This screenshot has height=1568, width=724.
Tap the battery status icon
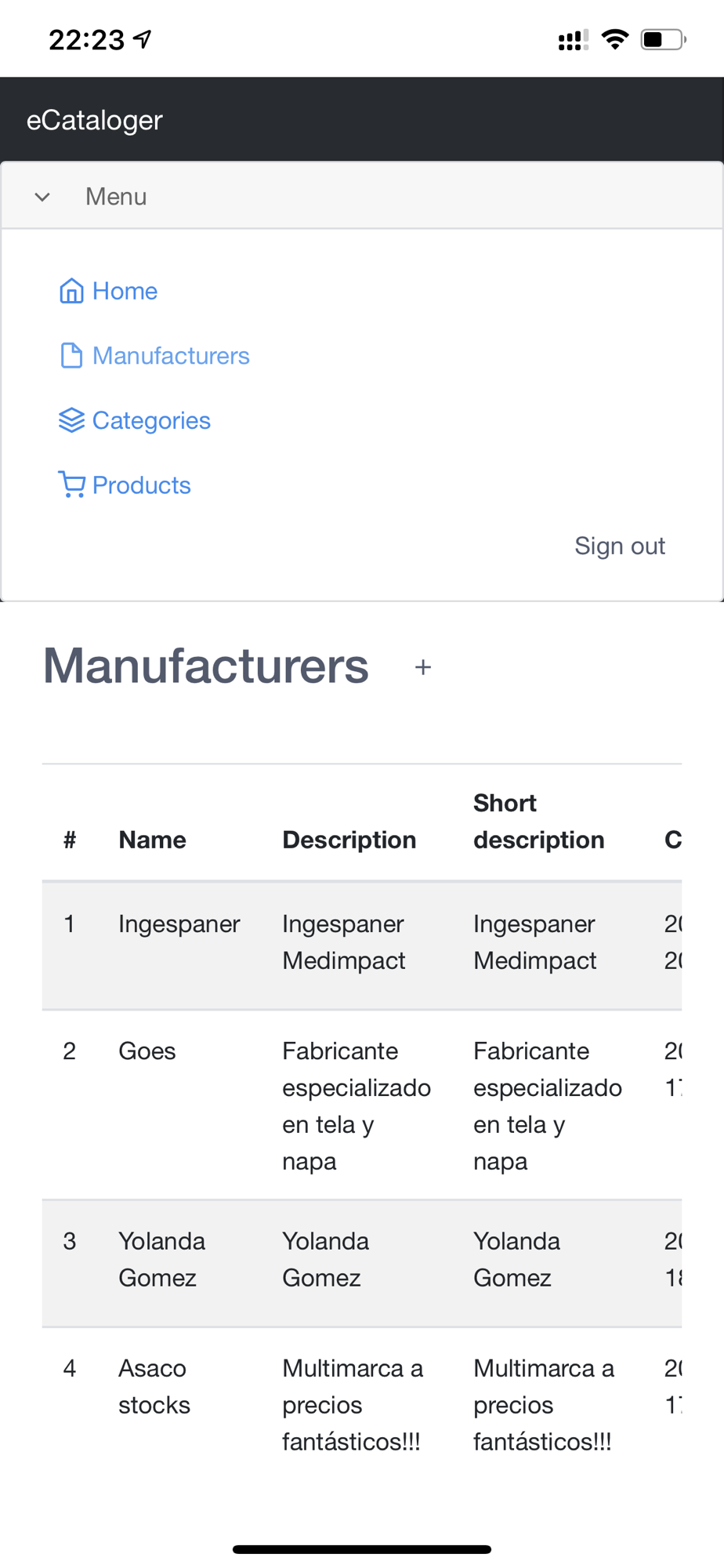pos(662,39)
